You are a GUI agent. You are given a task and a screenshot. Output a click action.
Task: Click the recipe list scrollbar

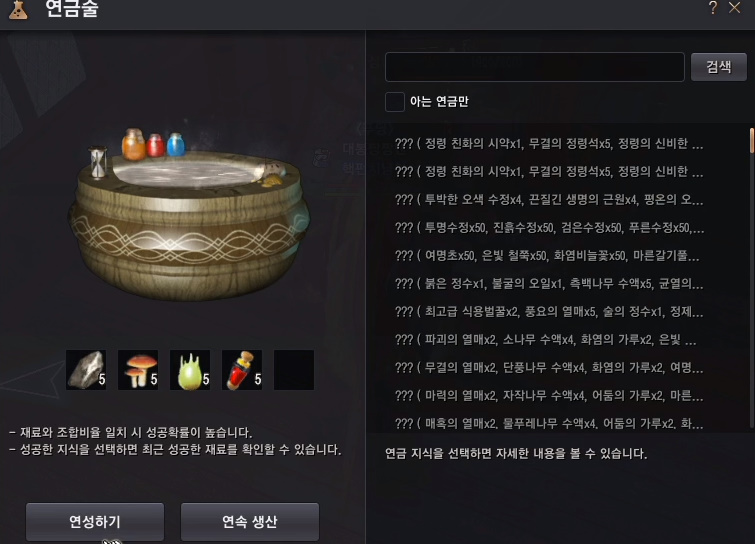point(752,277)
